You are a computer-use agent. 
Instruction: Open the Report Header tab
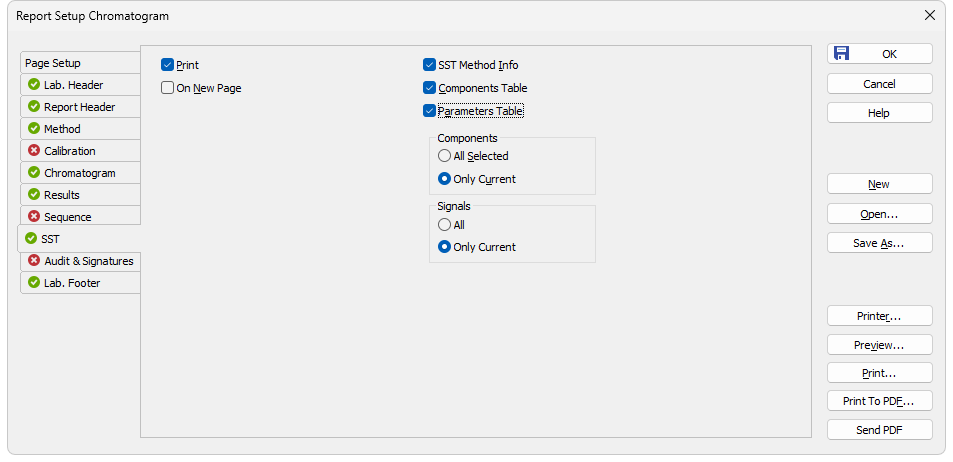(80, 106)
